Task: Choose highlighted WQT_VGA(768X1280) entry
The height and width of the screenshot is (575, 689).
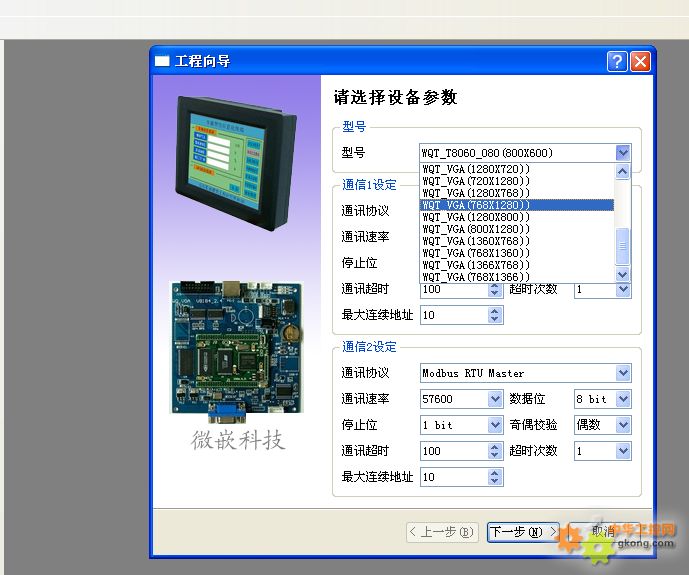Action: pos(517,205)
